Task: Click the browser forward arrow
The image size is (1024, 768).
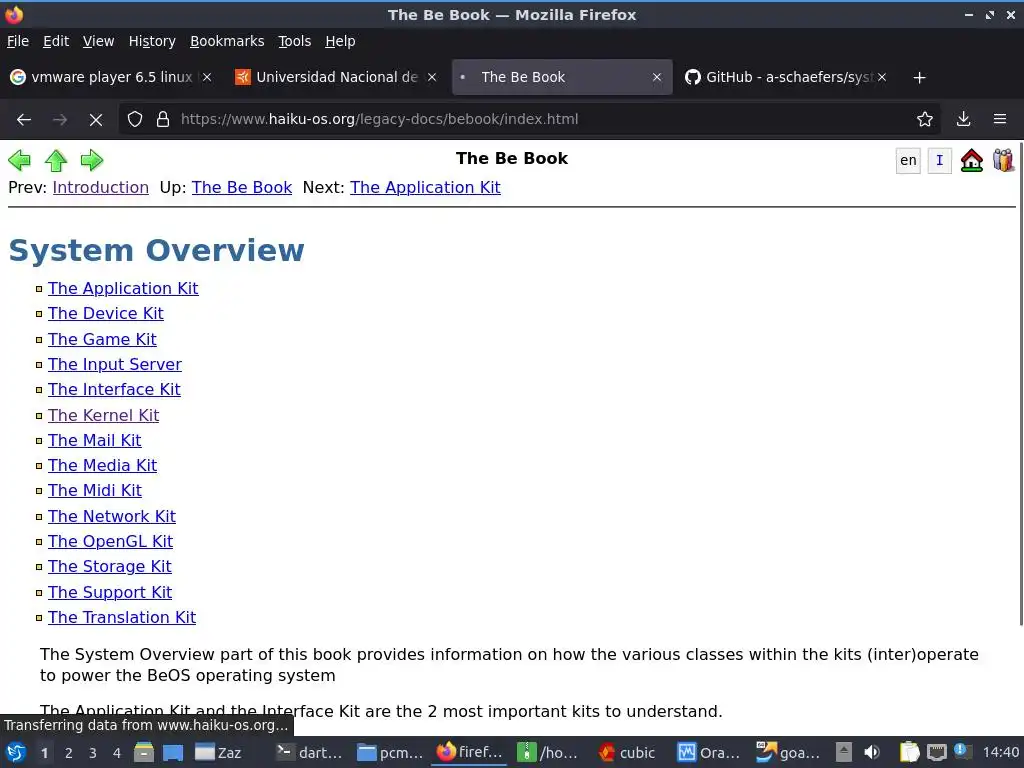Action: tap(60, 119)
